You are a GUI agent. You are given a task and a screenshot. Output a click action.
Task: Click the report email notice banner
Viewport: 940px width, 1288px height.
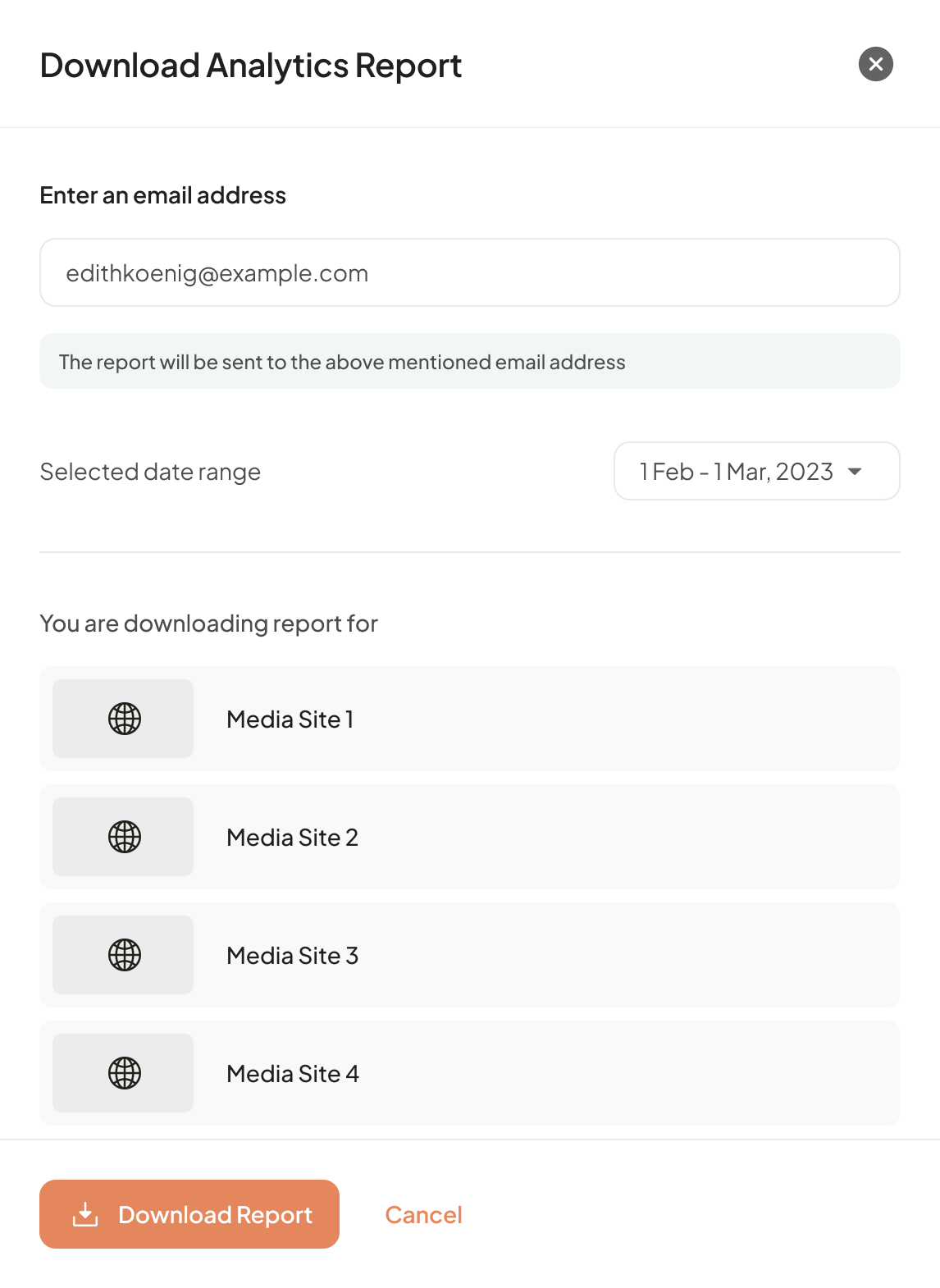click(x=470, y=361)
